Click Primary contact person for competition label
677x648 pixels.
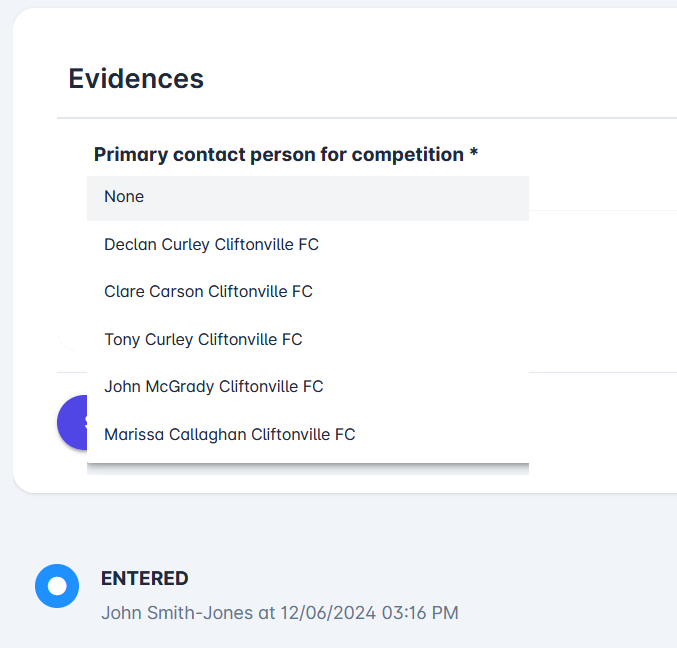(279, 155)
